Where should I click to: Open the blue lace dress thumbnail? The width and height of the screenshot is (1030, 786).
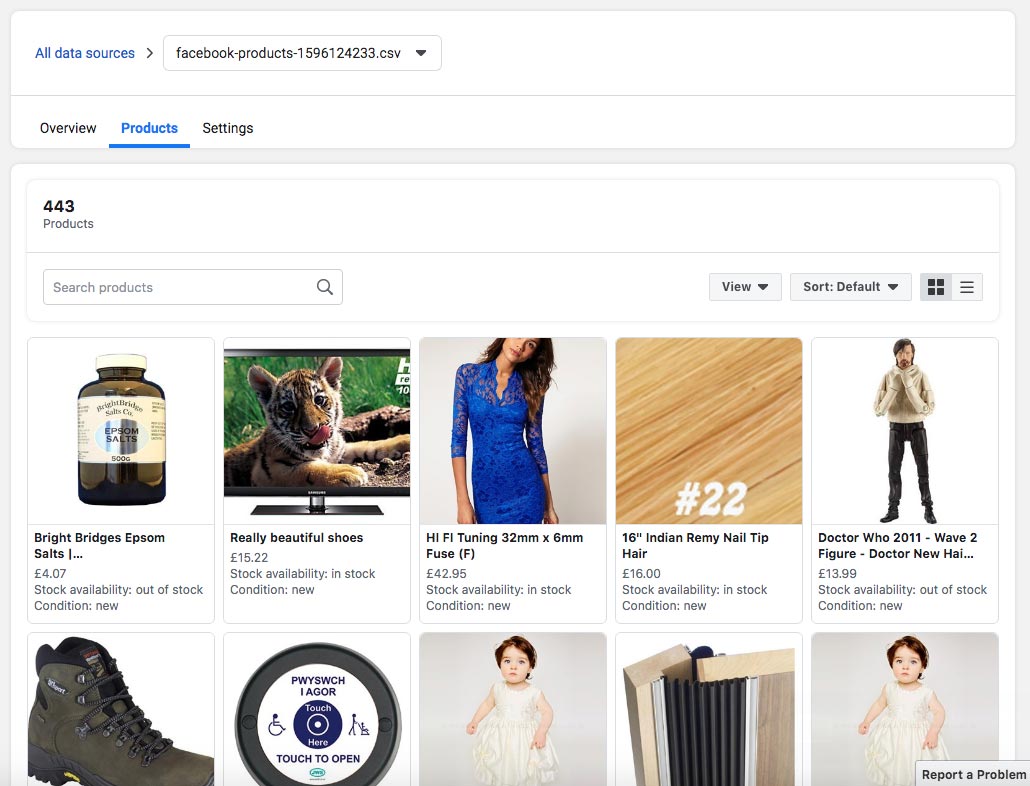pyautogui.click(x=512, y=431)
